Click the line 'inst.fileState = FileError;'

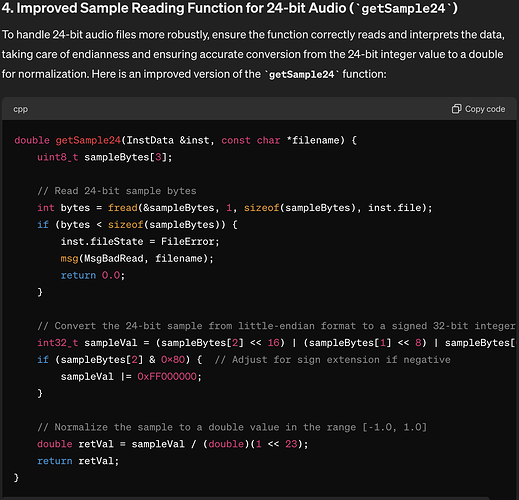[x=140, y=241]
